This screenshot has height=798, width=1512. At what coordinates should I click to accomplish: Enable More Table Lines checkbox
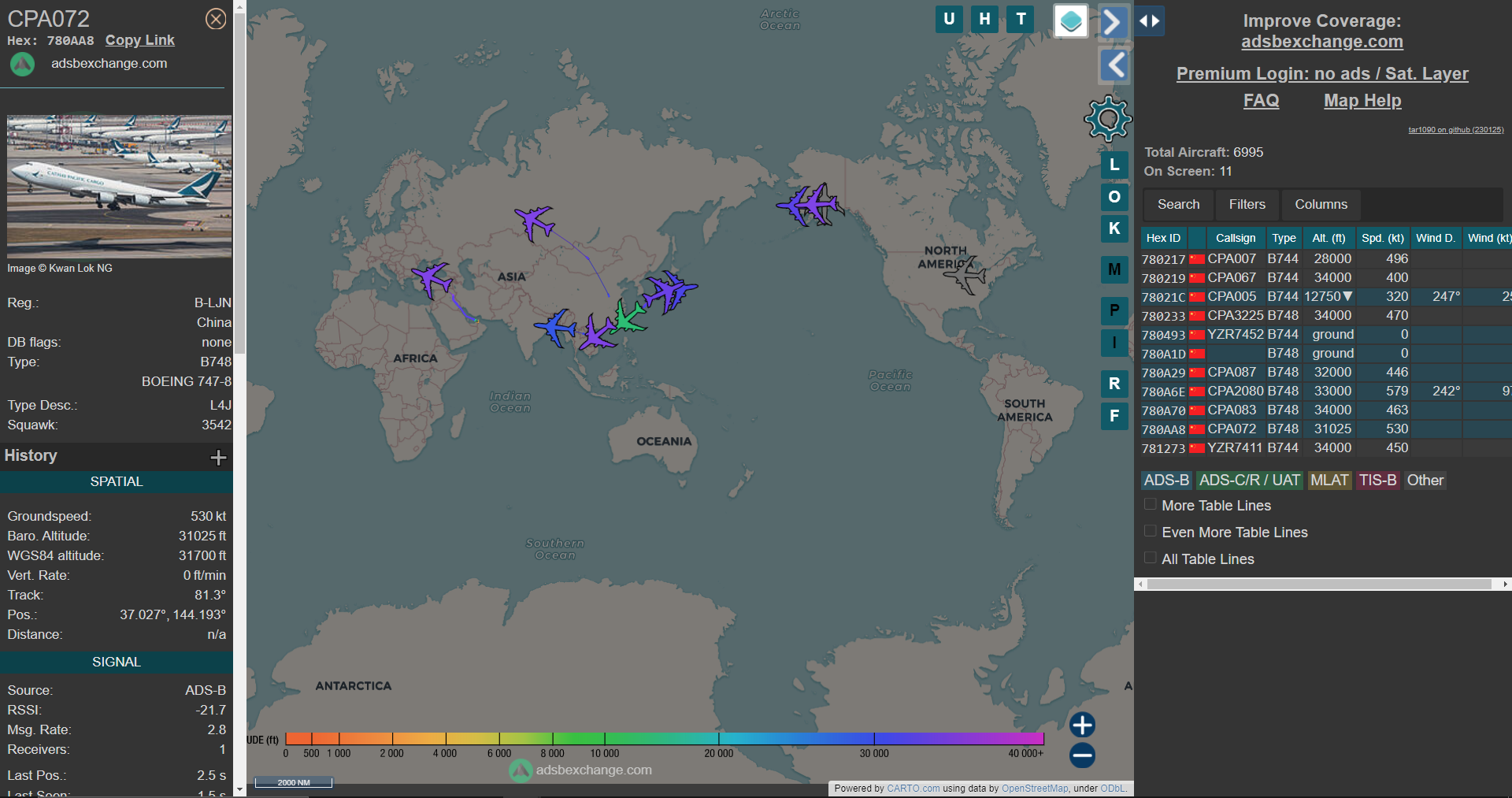tap(1151, 504)
